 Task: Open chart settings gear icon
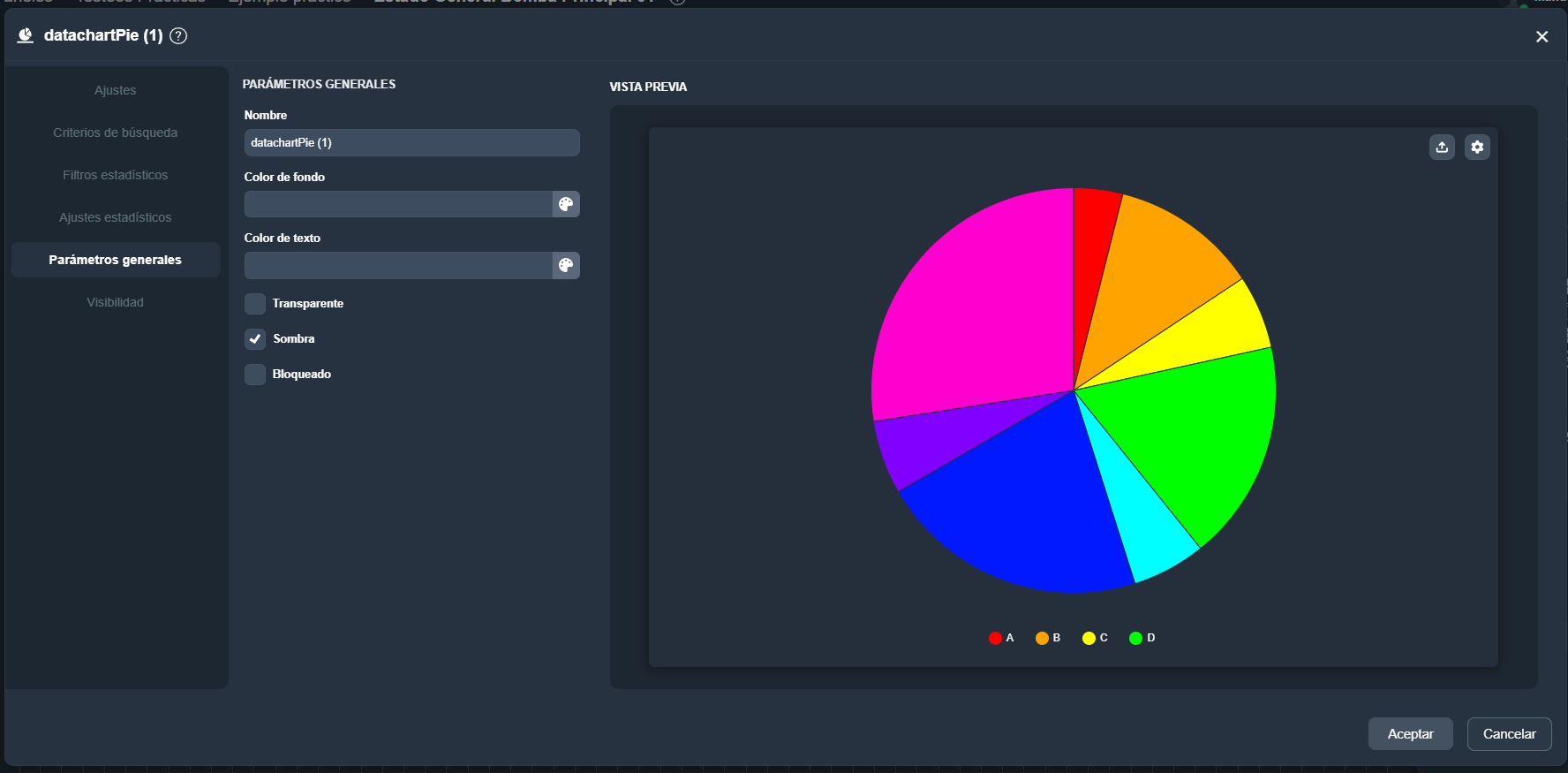[x=1477, y=147]
